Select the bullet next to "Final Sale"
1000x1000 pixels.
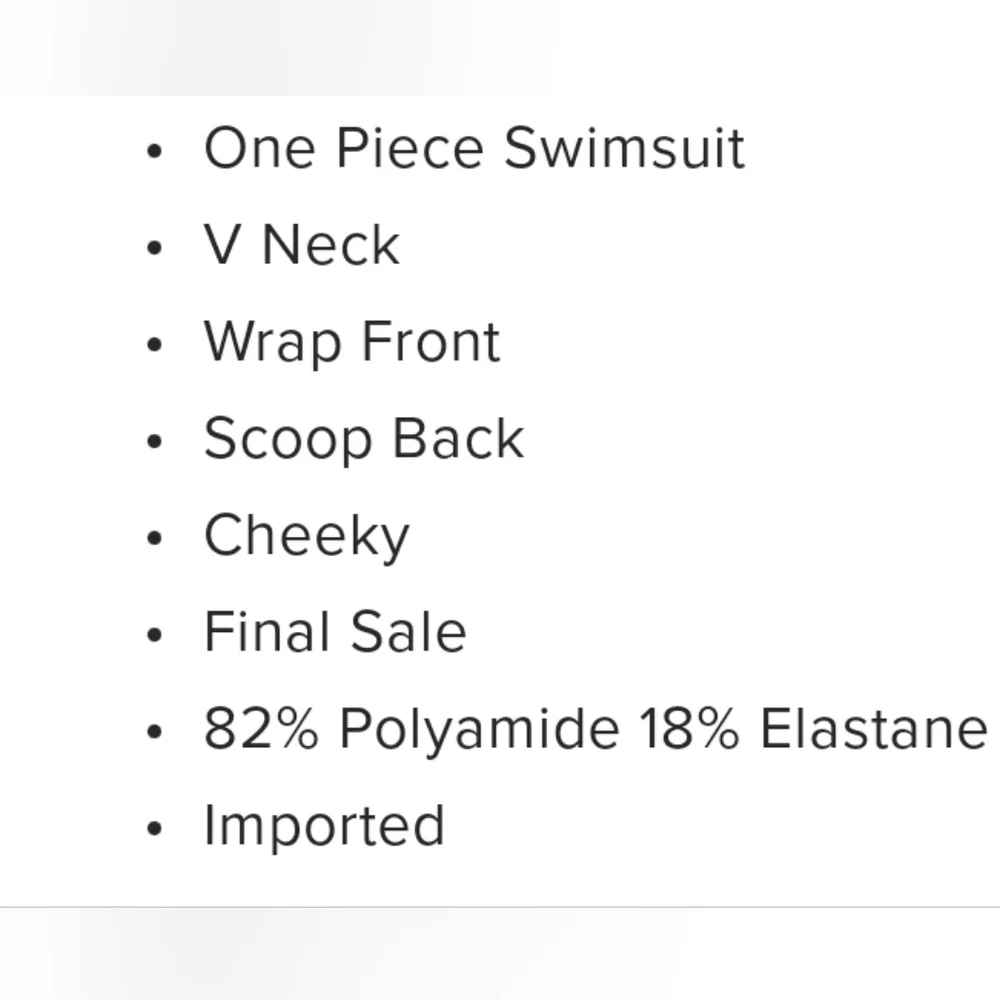(153, 636)
